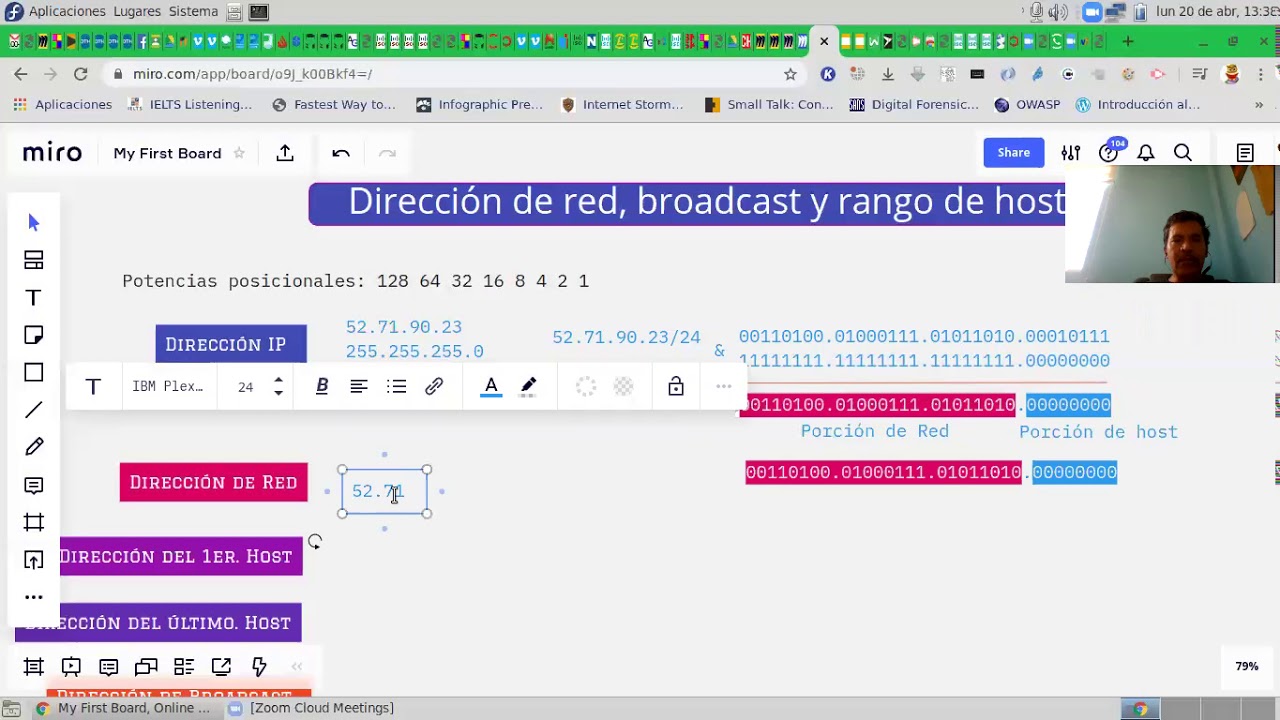Open more options in text context toolbar

724,386
